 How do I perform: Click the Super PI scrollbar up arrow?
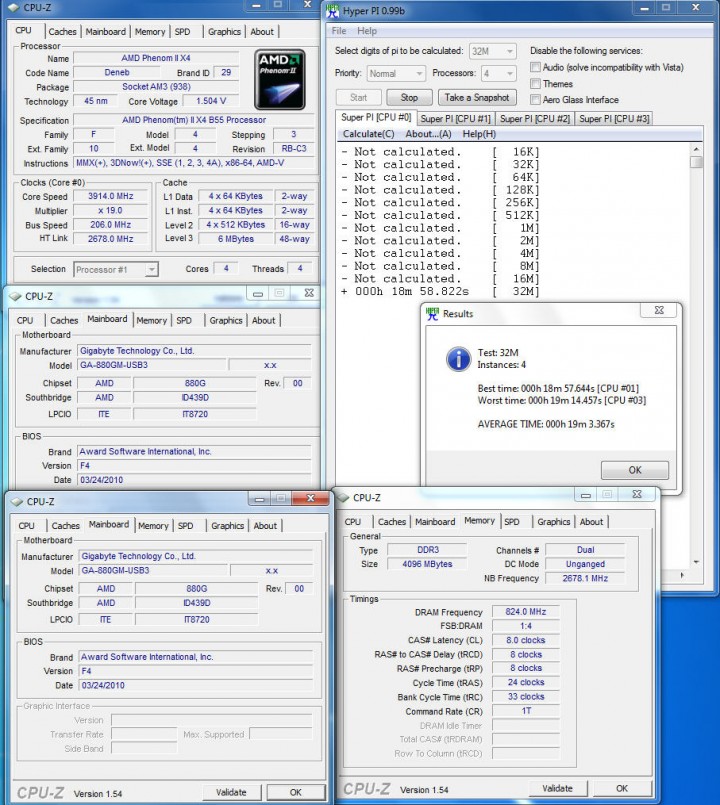pyautogui.click(x=696, y=149)
